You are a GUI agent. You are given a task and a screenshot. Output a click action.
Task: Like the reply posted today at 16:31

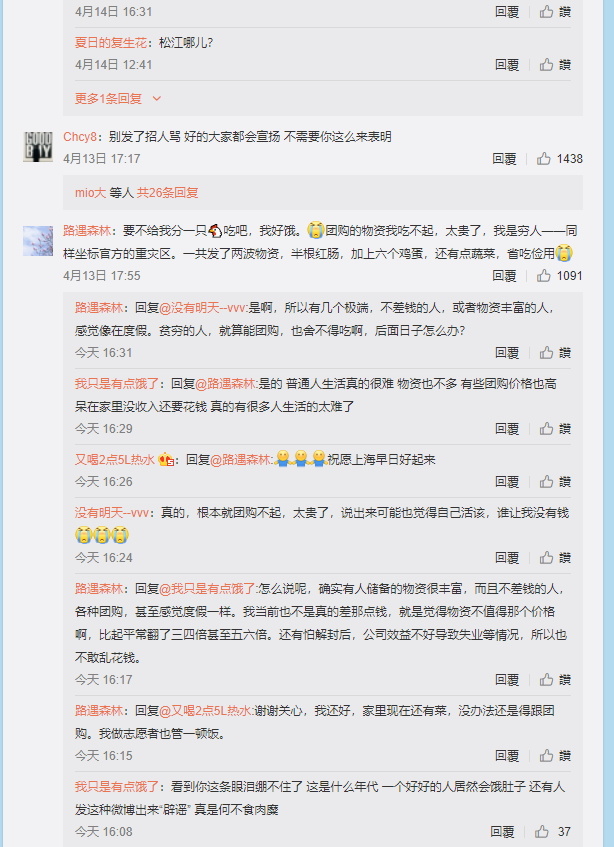pyautogui.click(x=555, y=353)
